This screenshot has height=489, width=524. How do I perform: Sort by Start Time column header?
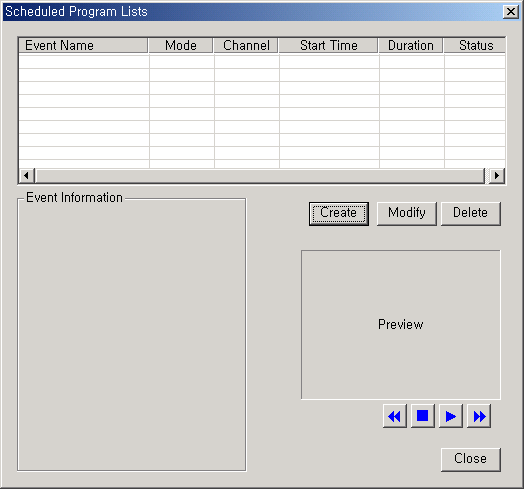click(x=329, y=45)
